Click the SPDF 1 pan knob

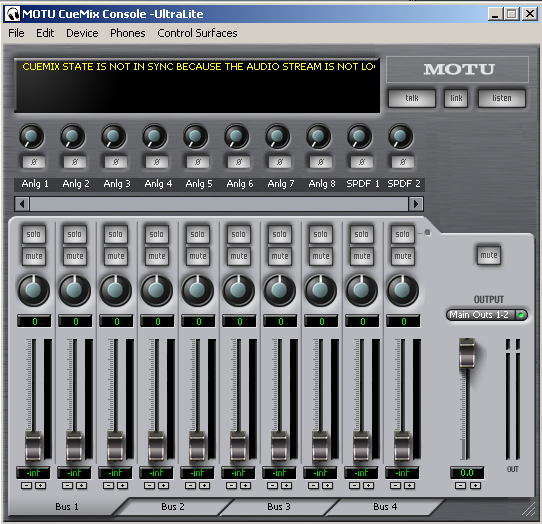[x=362, y=290]
